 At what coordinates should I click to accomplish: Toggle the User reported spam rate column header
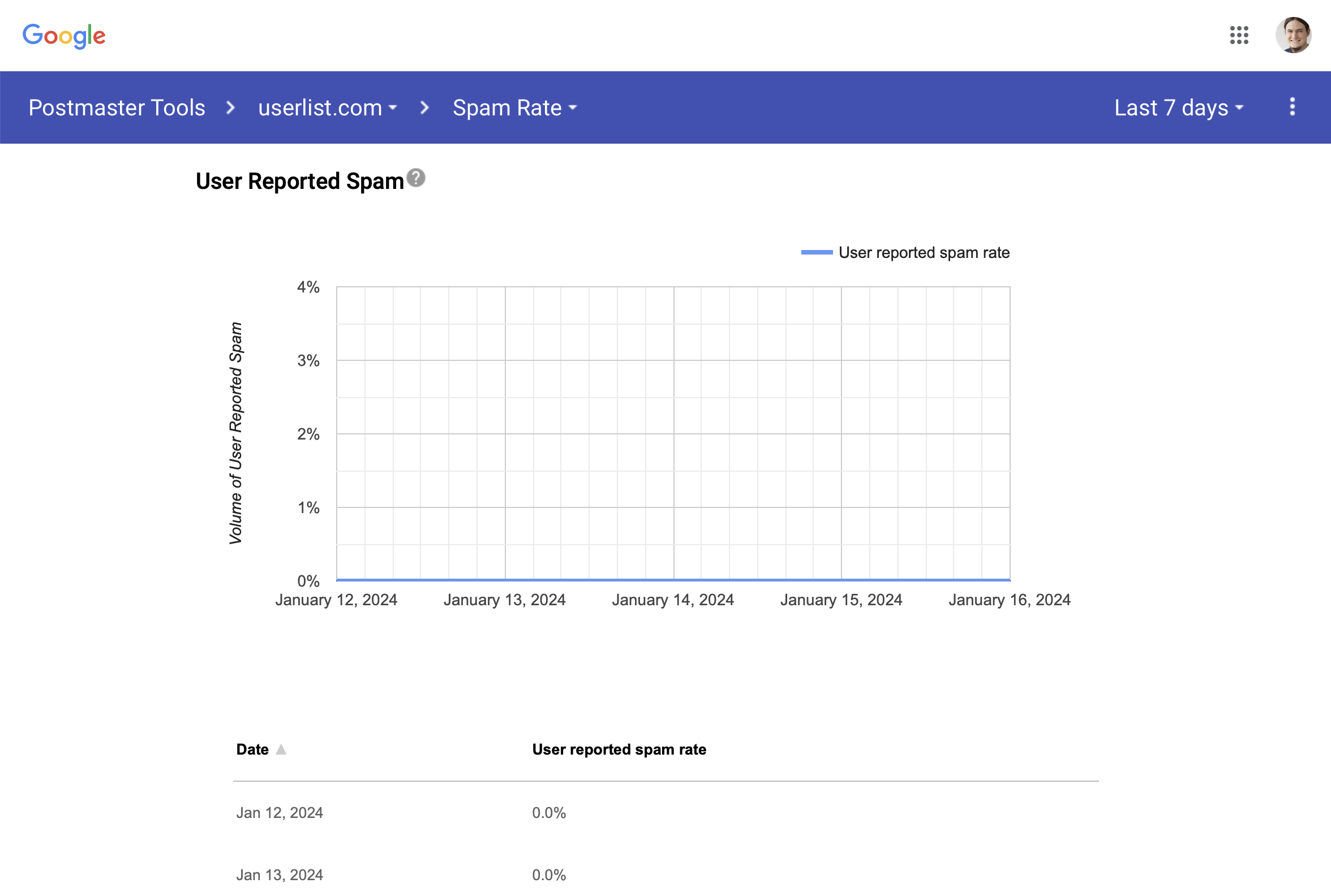click(619, 748)
